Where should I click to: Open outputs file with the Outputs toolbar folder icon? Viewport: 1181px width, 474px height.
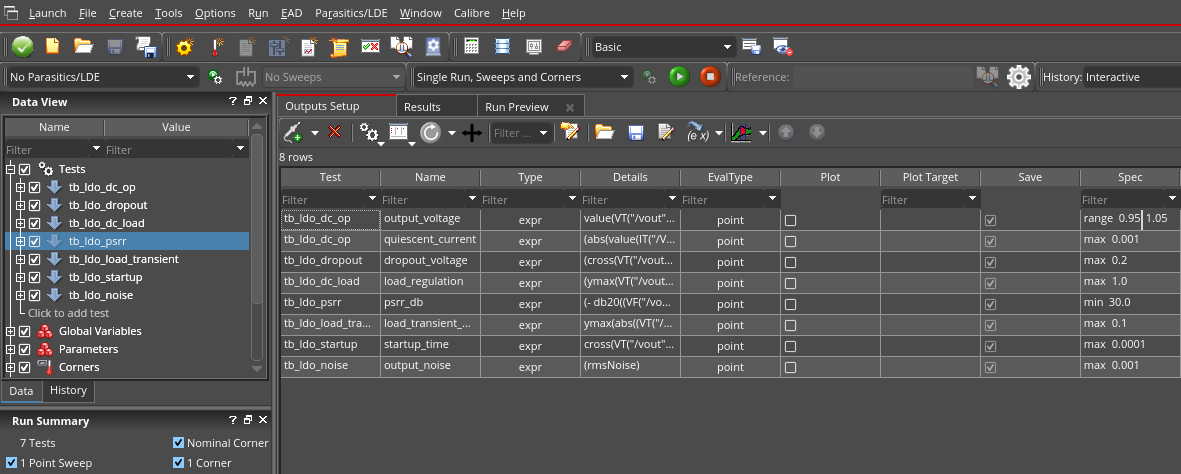(604, 133)
